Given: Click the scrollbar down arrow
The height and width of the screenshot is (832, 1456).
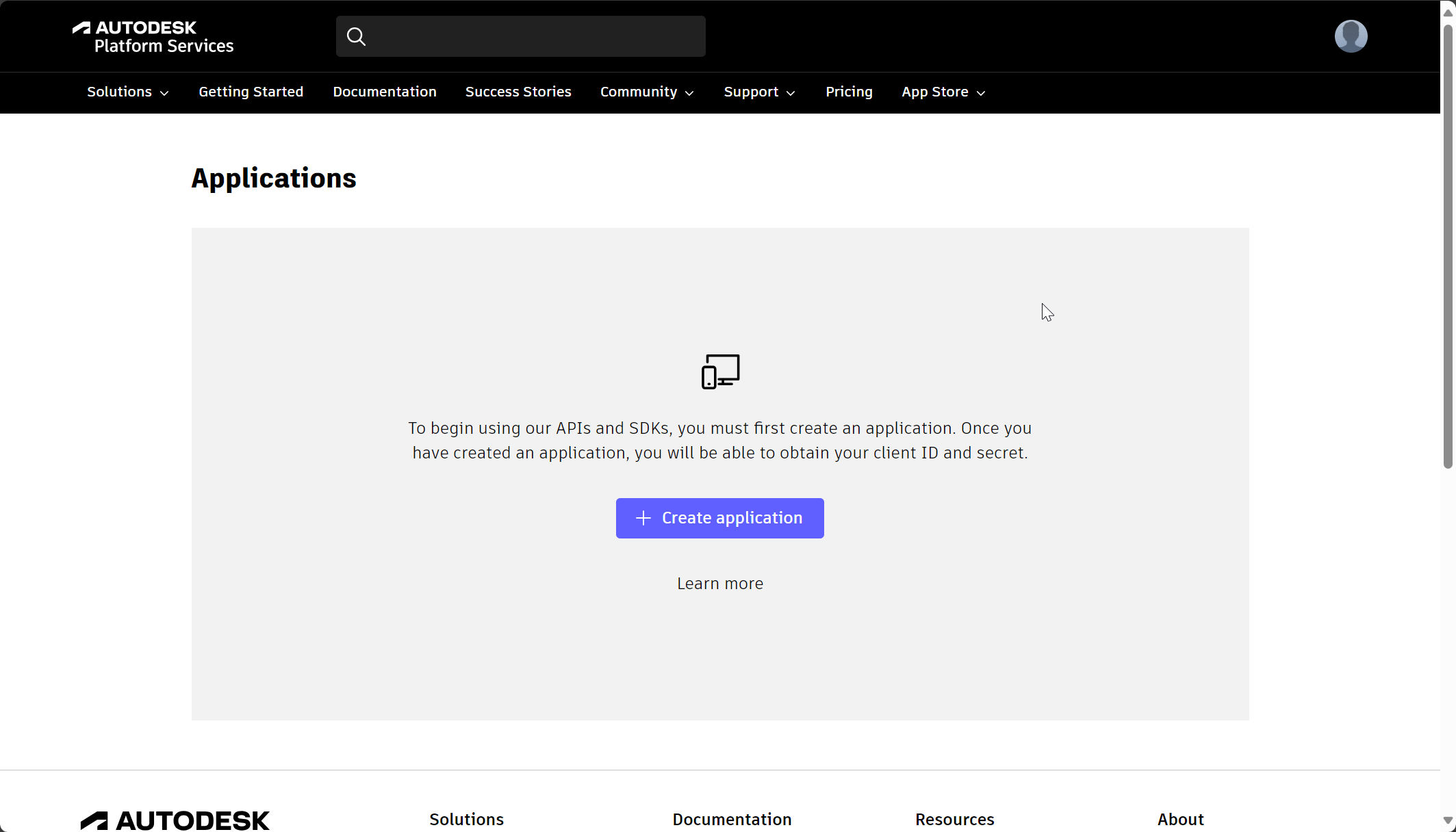Looking at the screenshot, I should pyautogui.click(x=1448, y=820).
